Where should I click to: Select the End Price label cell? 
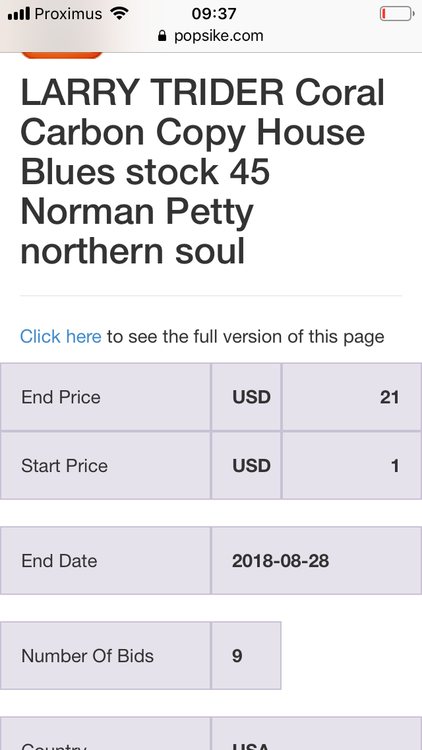pos(105,397)
